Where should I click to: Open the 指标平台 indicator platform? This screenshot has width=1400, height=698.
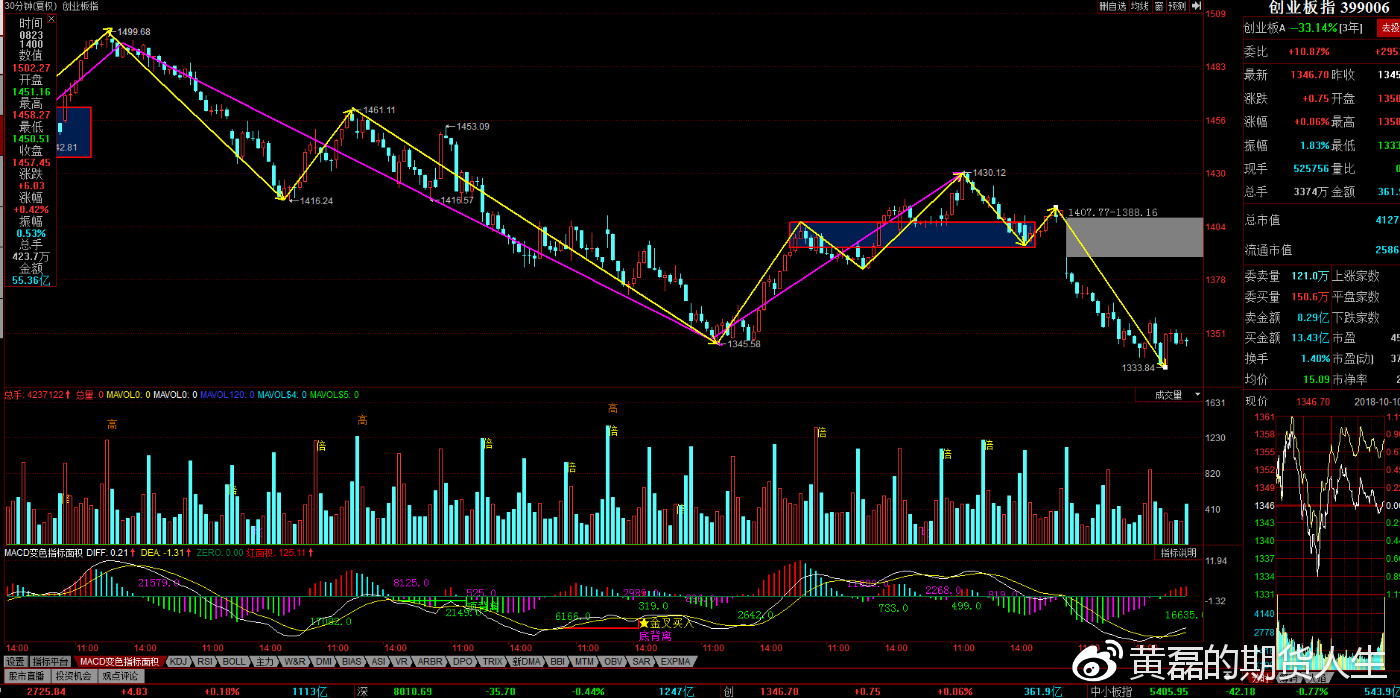[51, 661]
